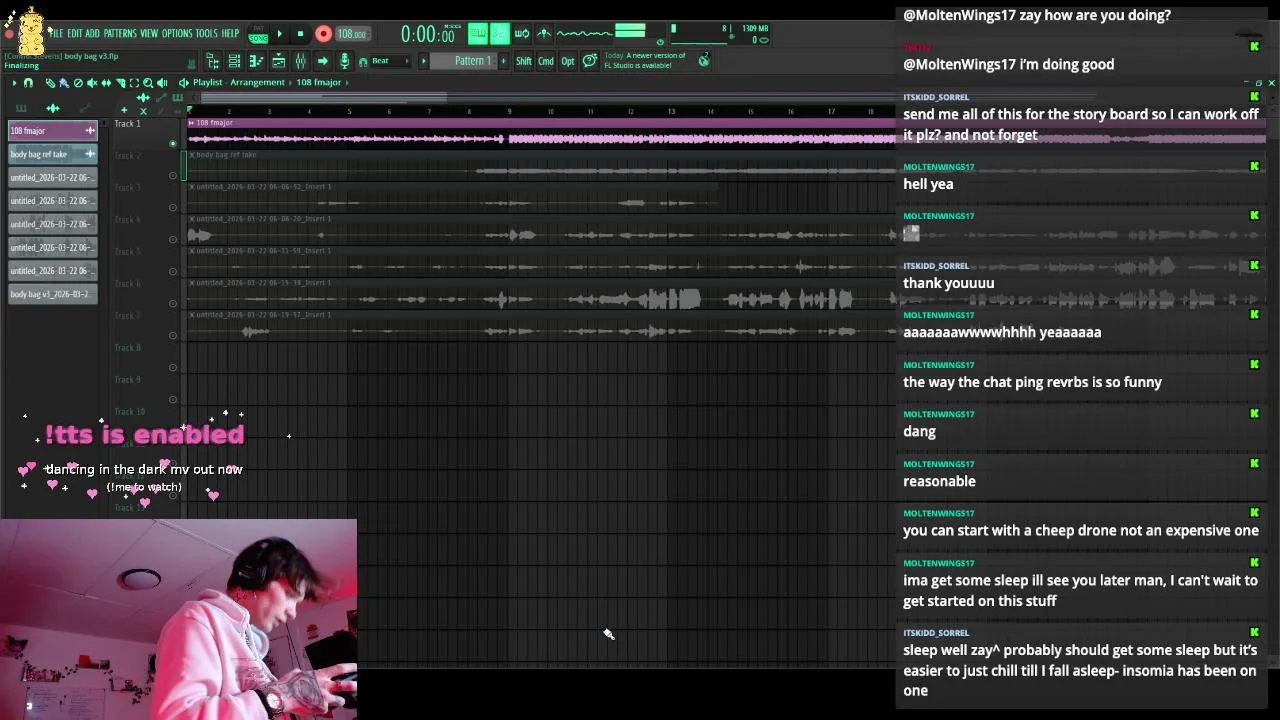Open the EDIT menu
The image size is (1280, 720).
pyautogui.click(x=75, y=33)
